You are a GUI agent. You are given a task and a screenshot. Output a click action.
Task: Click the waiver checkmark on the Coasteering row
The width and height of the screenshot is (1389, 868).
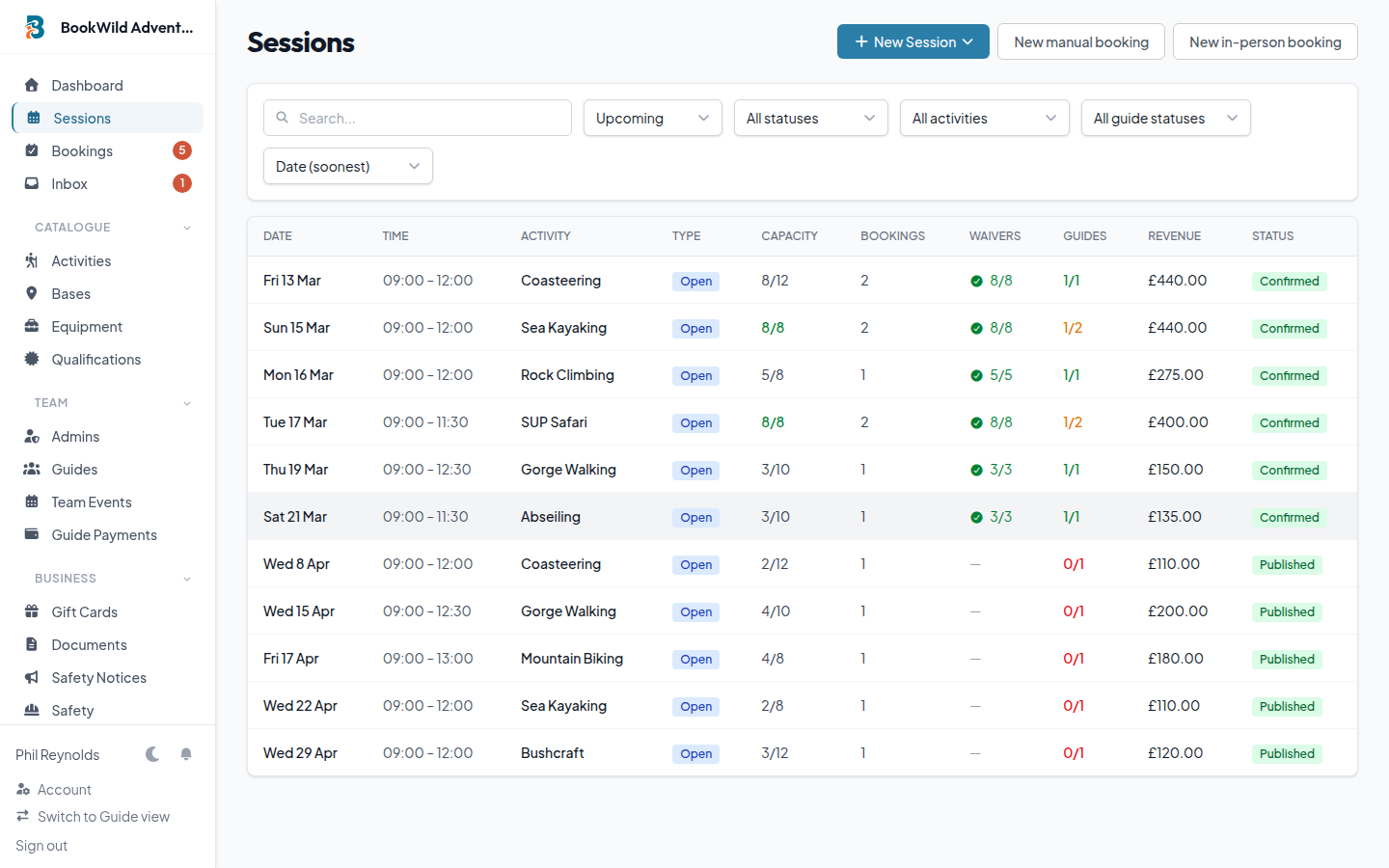(x=975, y=281)
